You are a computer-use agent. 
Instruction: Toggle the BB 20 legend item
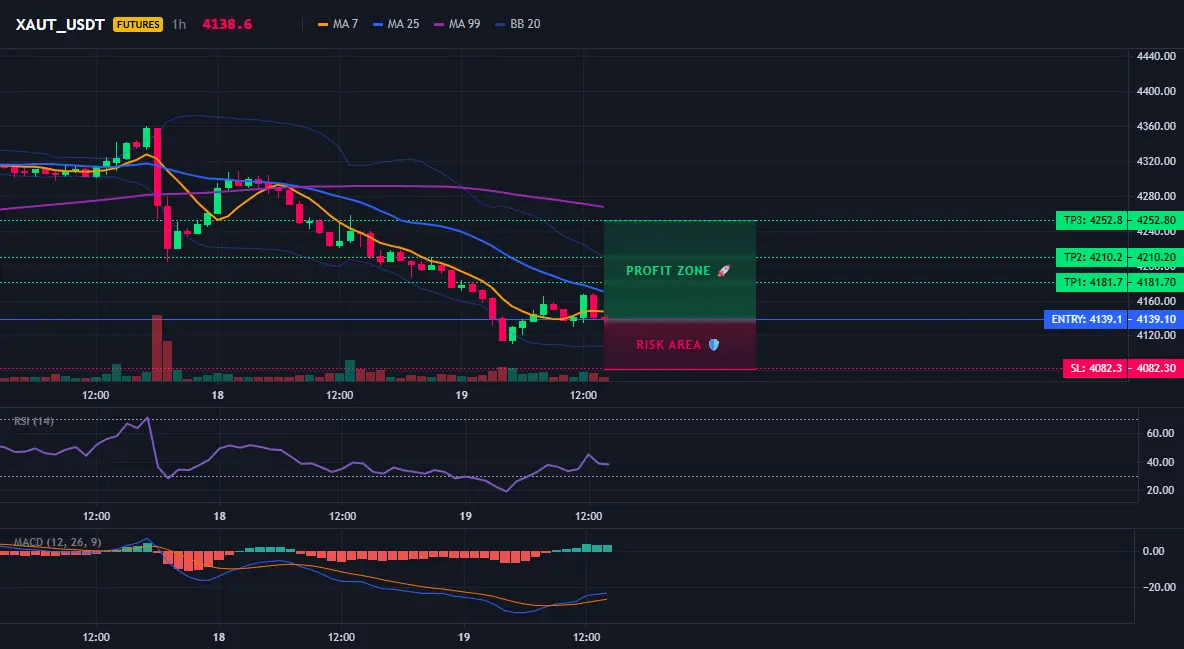[518, 24]
